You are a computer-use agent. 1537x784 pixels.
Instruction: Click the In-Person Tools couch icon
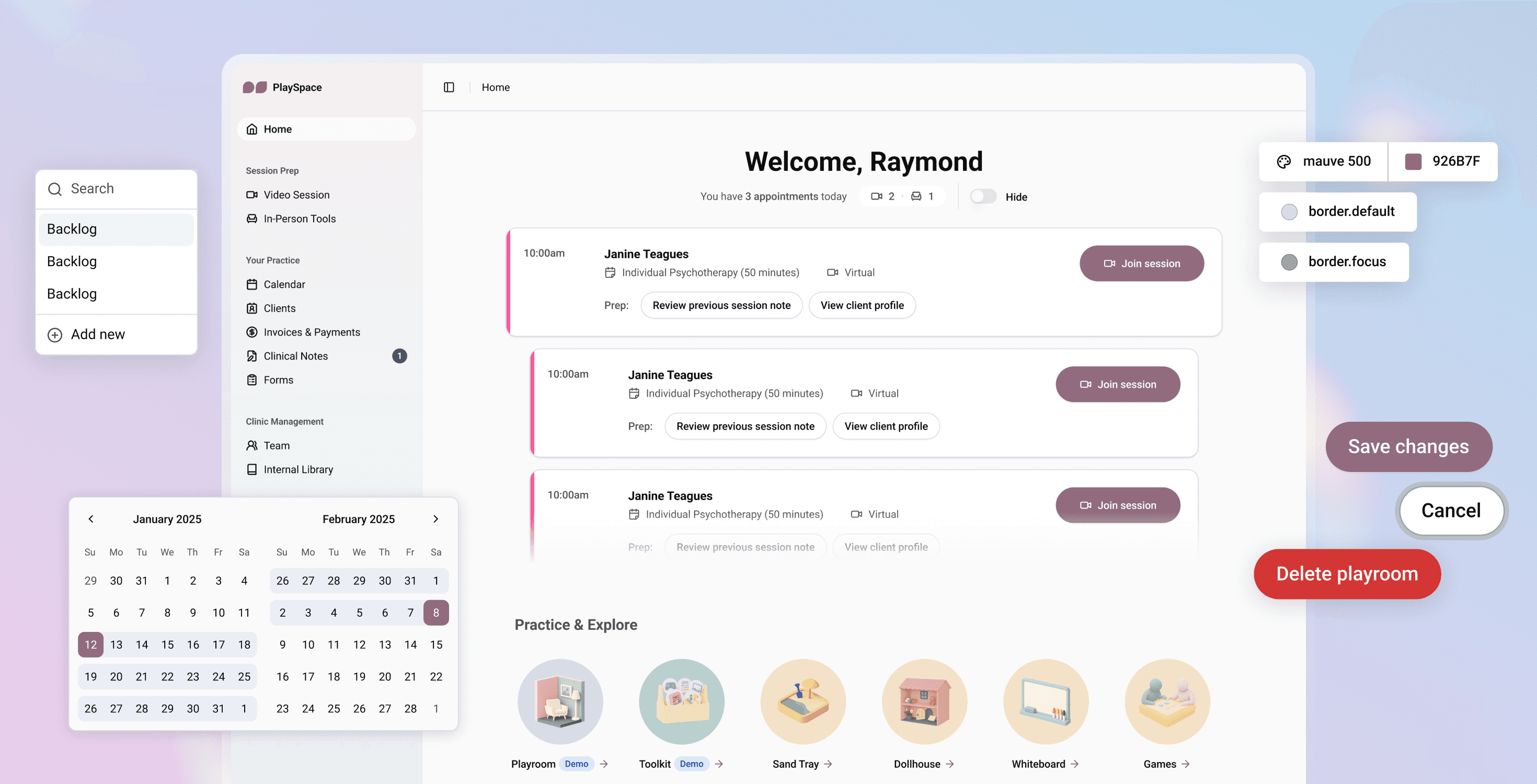pos(252,218)
